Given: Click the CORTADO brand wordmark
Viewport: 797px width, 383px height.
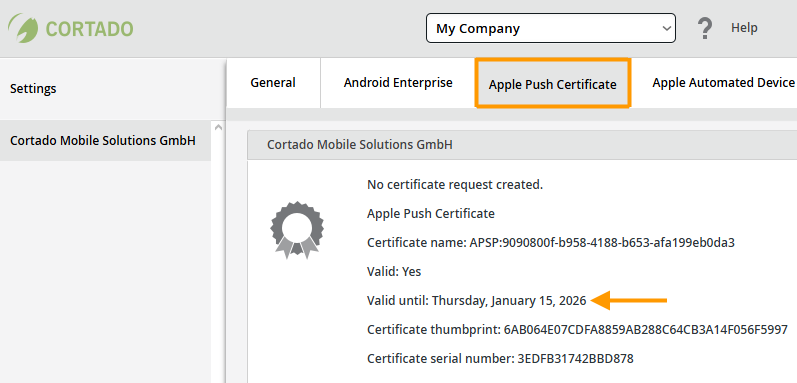Looking at the screenshot, I should click(89, 29).
